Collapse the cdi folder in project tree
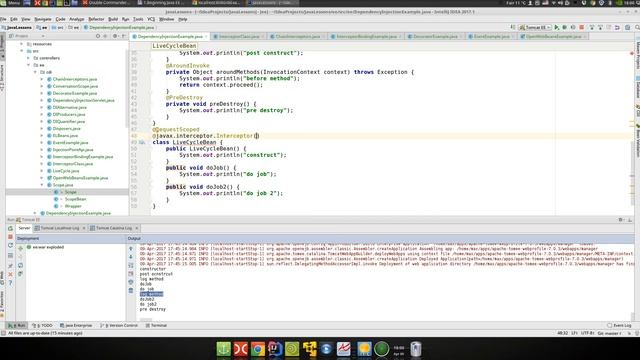Image resolution: width=640 pixels, height=360 pixels. click(36, 72)
